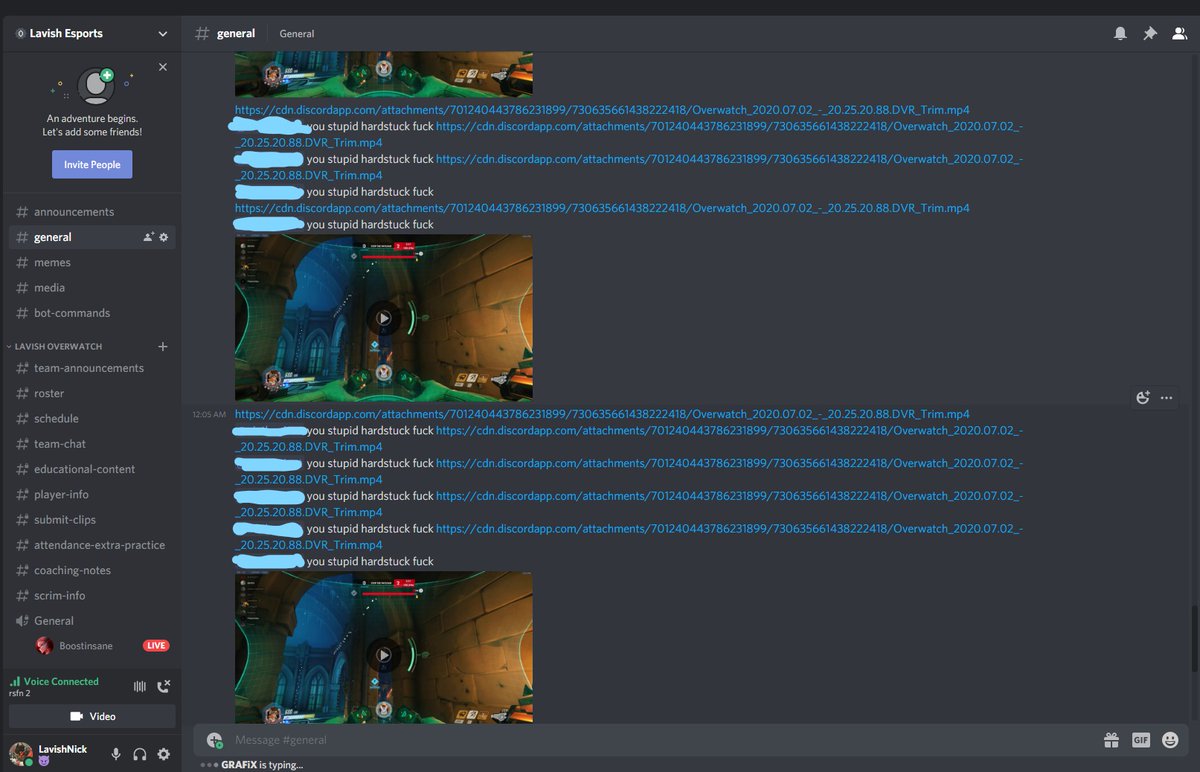Open notification settings bell icon
This screenshot has width=1200, height=772.
tap(1120, 33)
